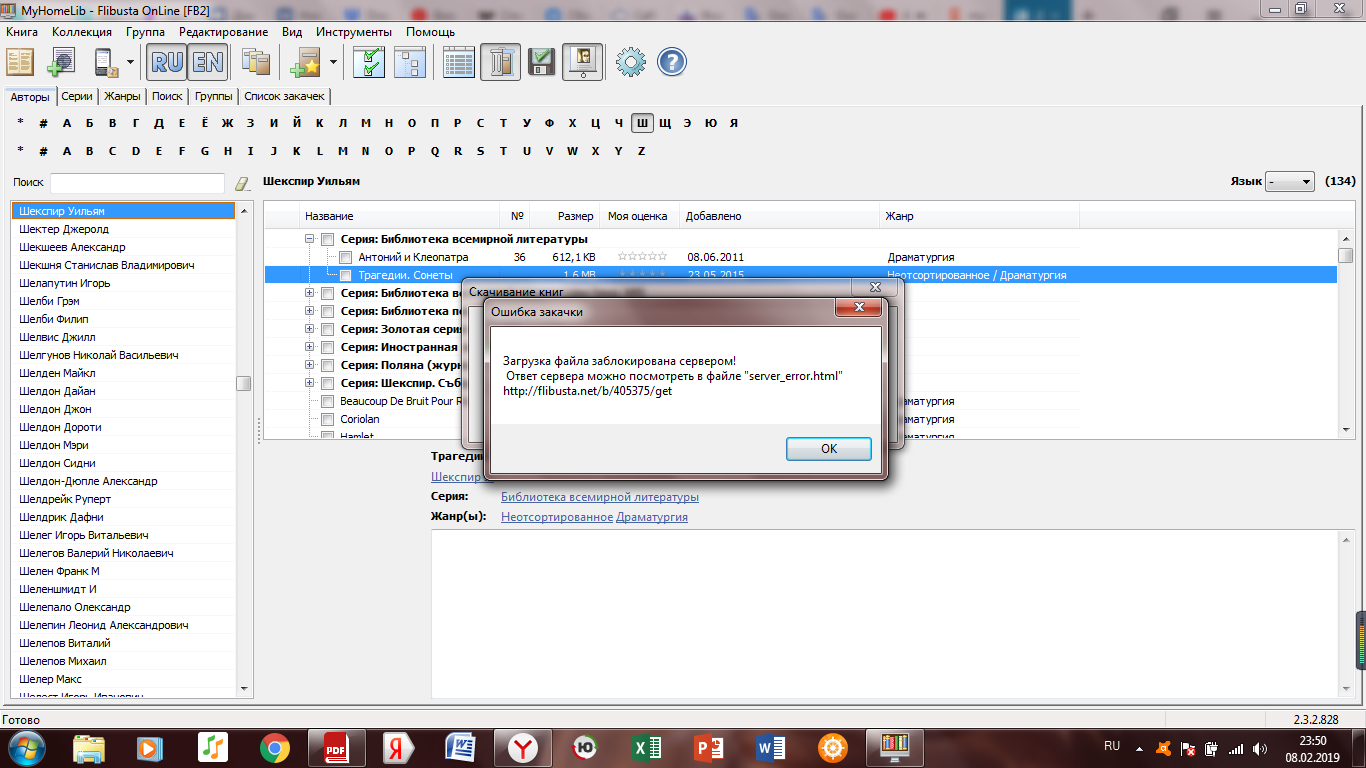Click the add new collection toolbar icon

pyautogui.click(x=61, y=62)
